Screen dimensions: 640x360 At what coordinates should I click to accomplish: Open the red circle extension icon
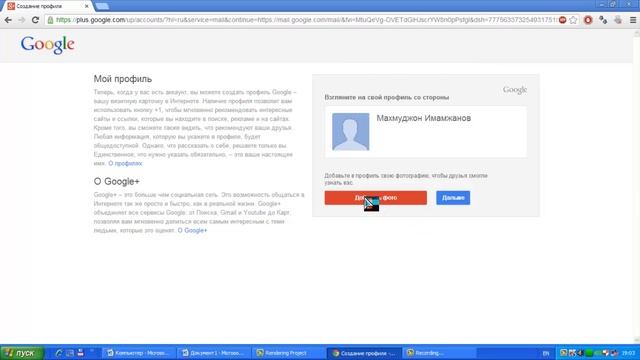(588, 20)
